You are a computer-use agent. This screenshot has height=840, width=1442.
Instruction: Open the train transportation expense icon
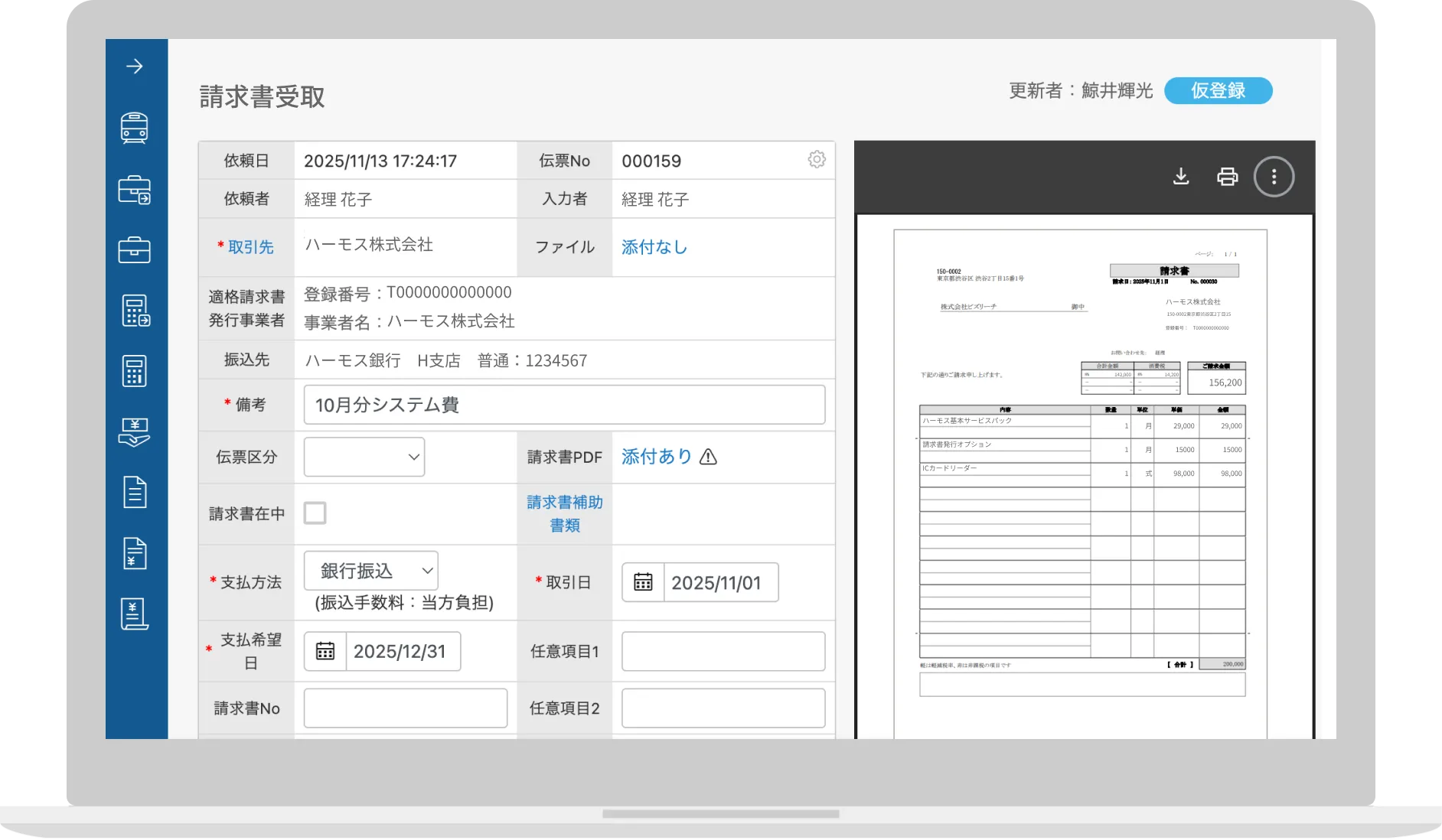pos(135,129)
